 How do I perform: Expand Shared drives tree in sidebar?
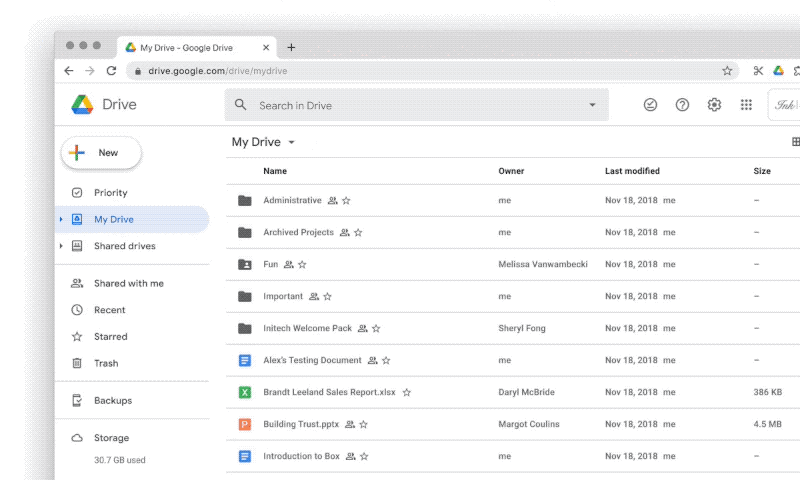pos(62,246)
